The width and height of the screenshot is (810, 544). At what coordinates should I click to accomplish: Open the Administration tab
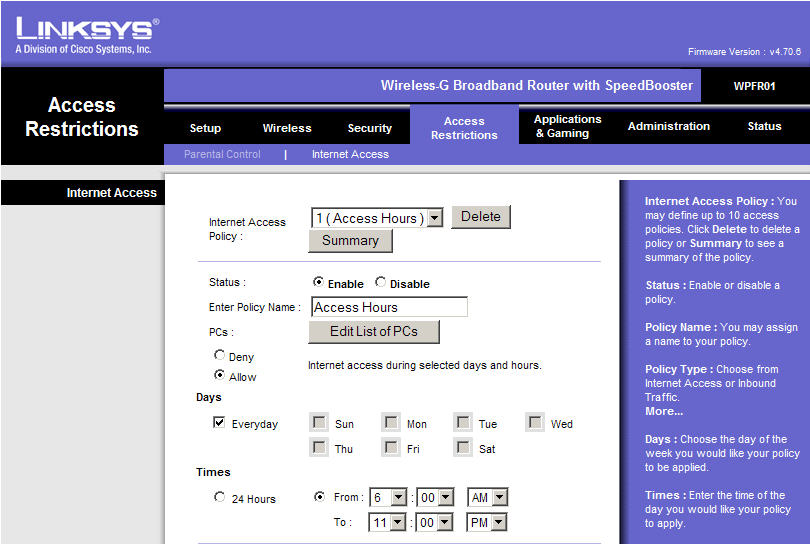[x=668, y=126]
